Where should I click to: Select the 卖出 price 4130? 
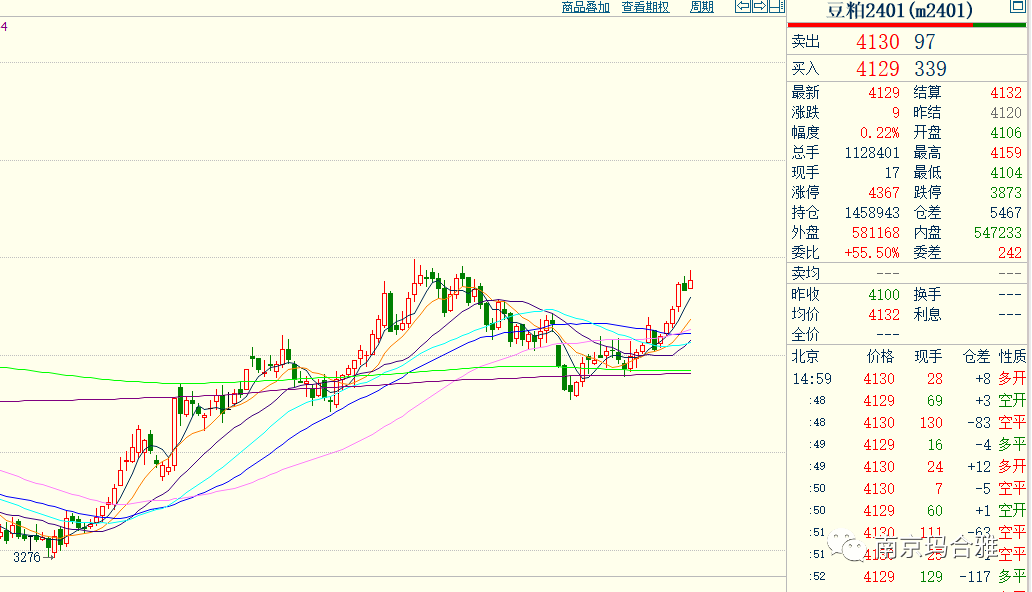(877, 42)
